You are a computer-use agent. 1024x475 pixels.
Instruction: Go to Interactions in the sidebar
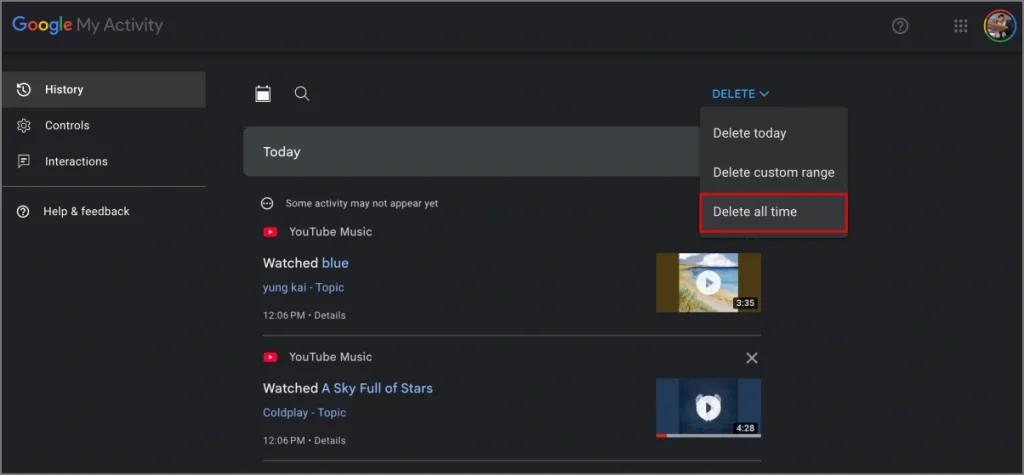coord(104,161)
